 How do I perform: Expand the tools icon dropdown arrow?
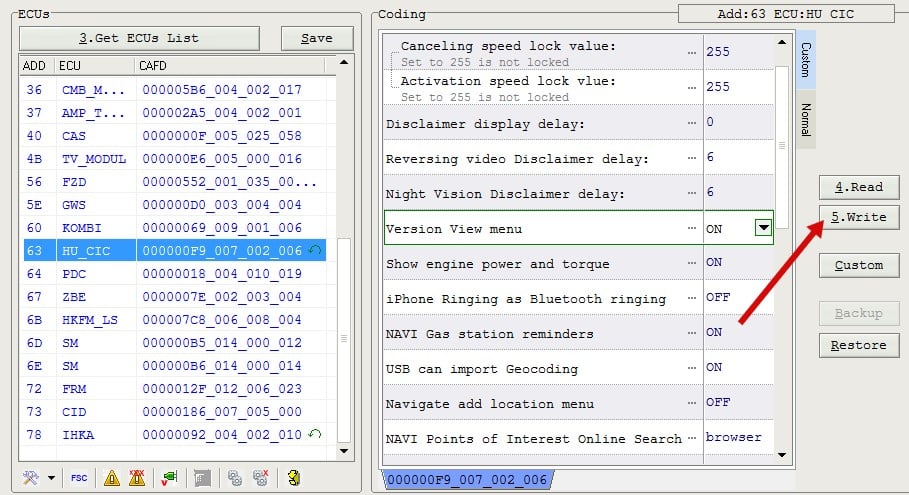coord(52,478)
